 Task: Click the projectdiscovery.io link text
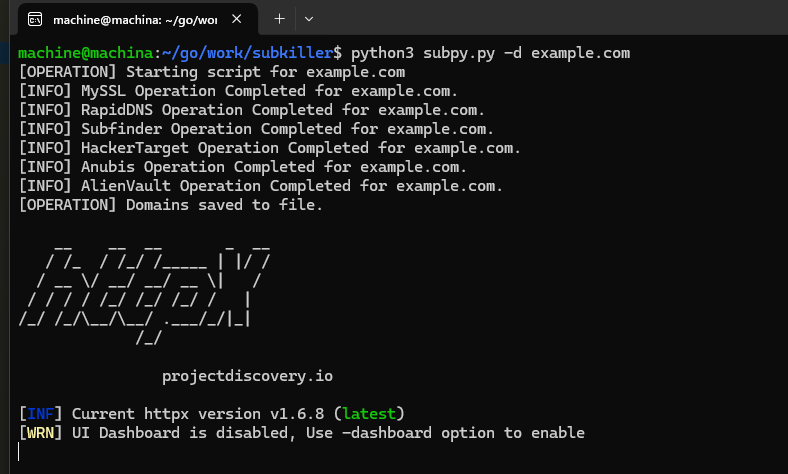(247, 376)
